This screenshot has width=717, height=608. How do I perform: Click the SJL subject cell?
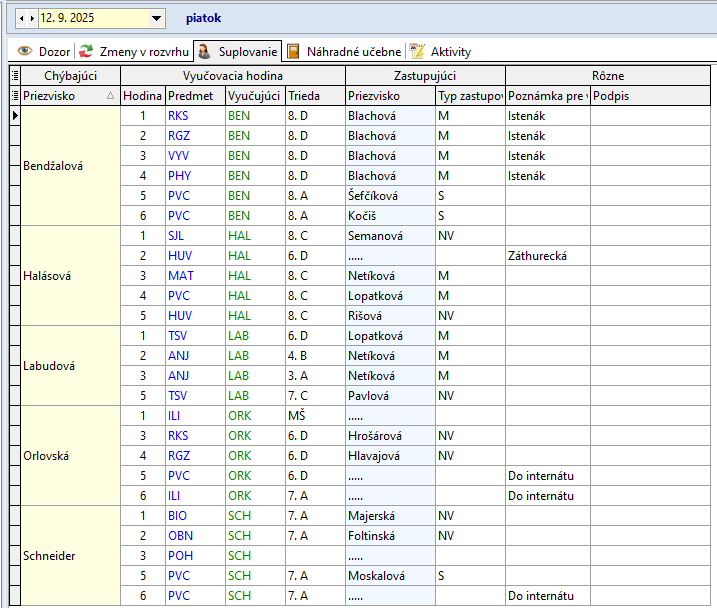196,236
